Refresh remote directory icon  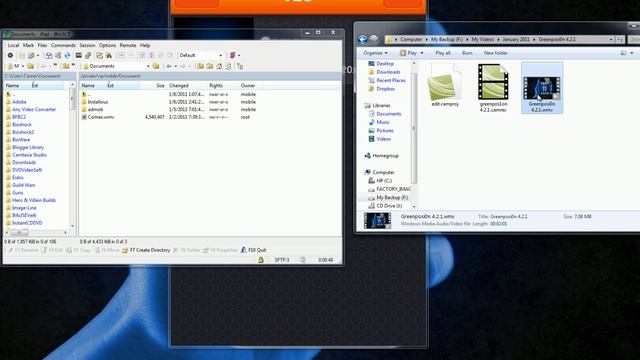pyautogui.click(x=228, y=66)
